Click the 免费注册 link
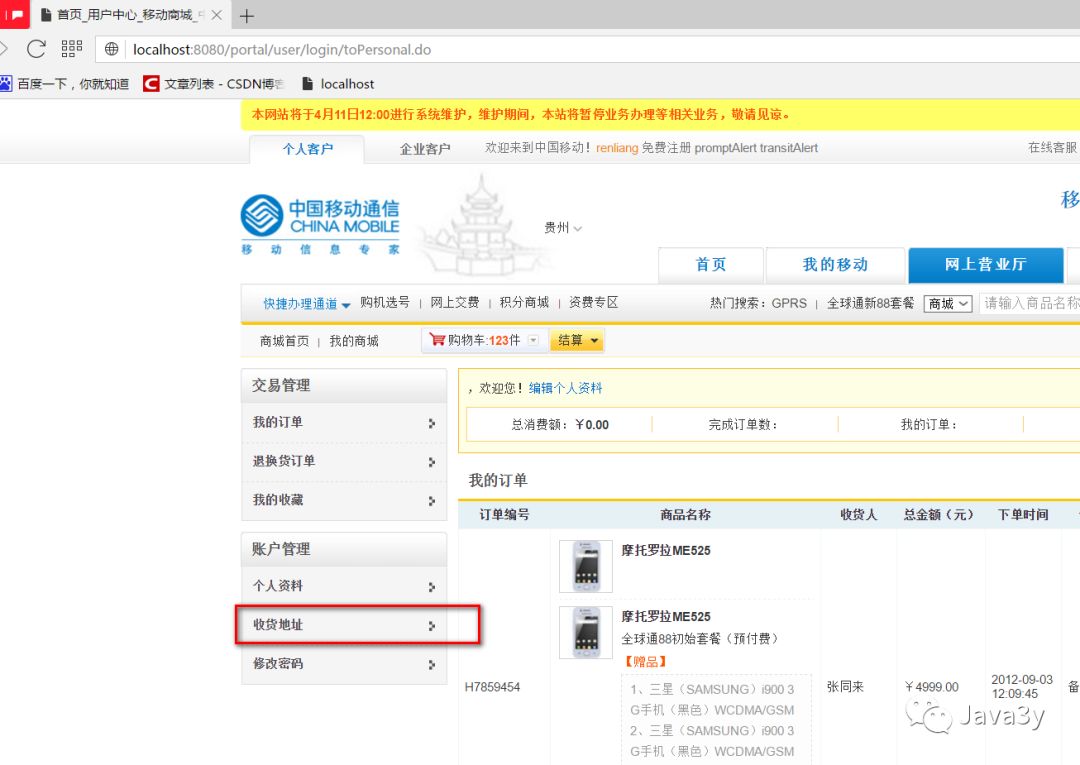 tap(665, 148)
